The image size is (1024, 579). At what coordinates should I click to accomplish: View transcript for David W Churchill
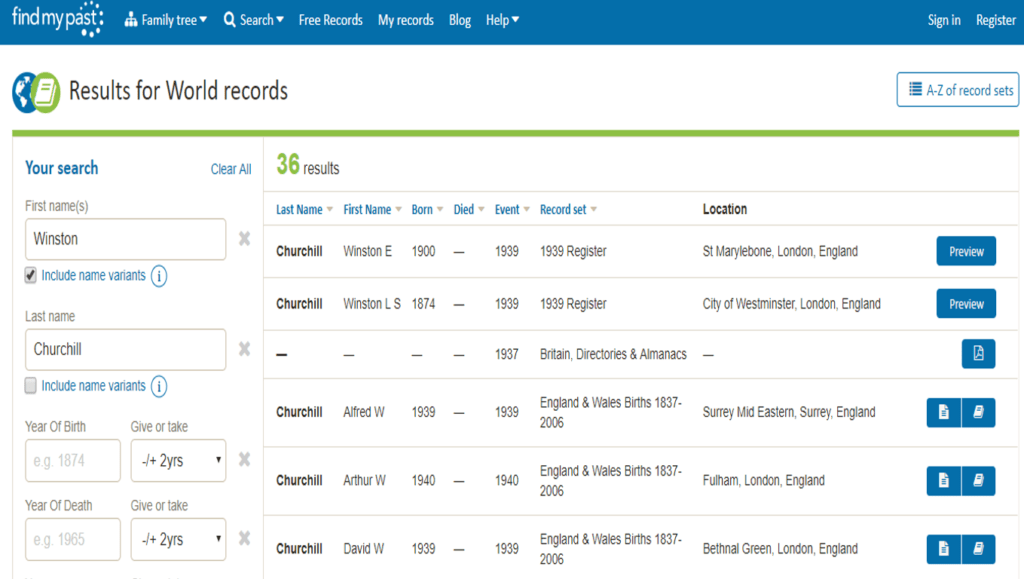pyautogui.click(x=944, y=549)
